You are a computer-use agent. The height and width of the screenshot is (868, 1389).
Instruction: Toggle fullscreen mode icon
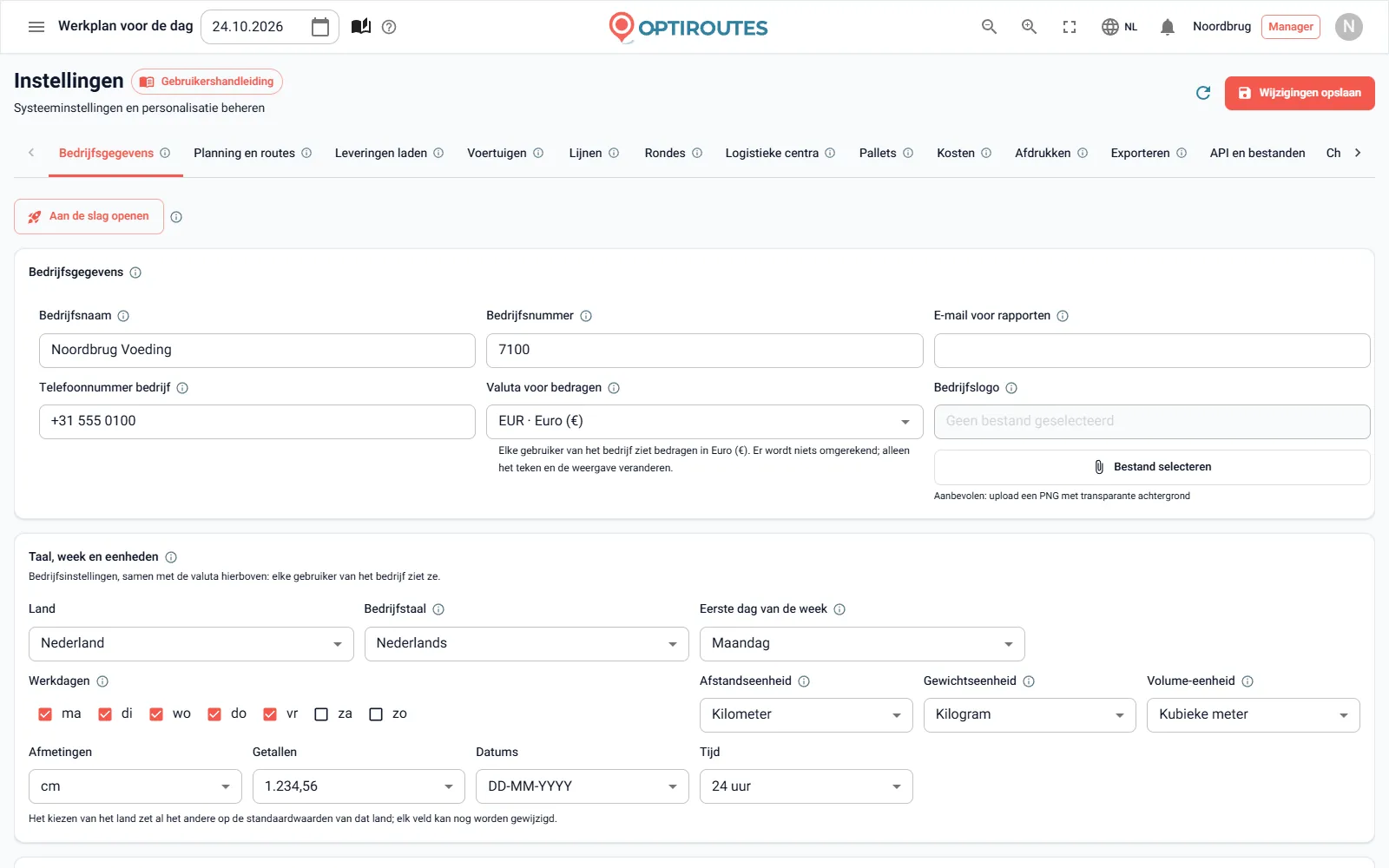pyautogui.click(x=1070, y=27)
